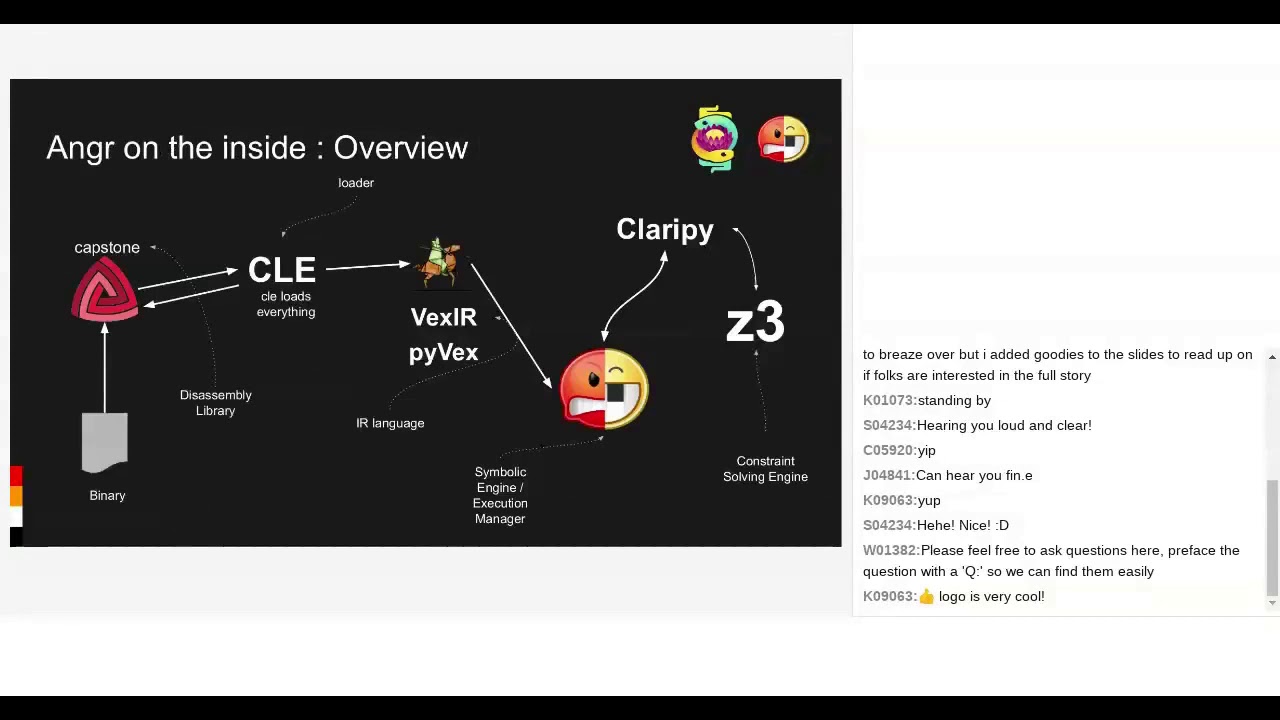This screenshot has width=1280, height=720.
Task: Click the large angr angry-face logo
Action: point(604,389)
